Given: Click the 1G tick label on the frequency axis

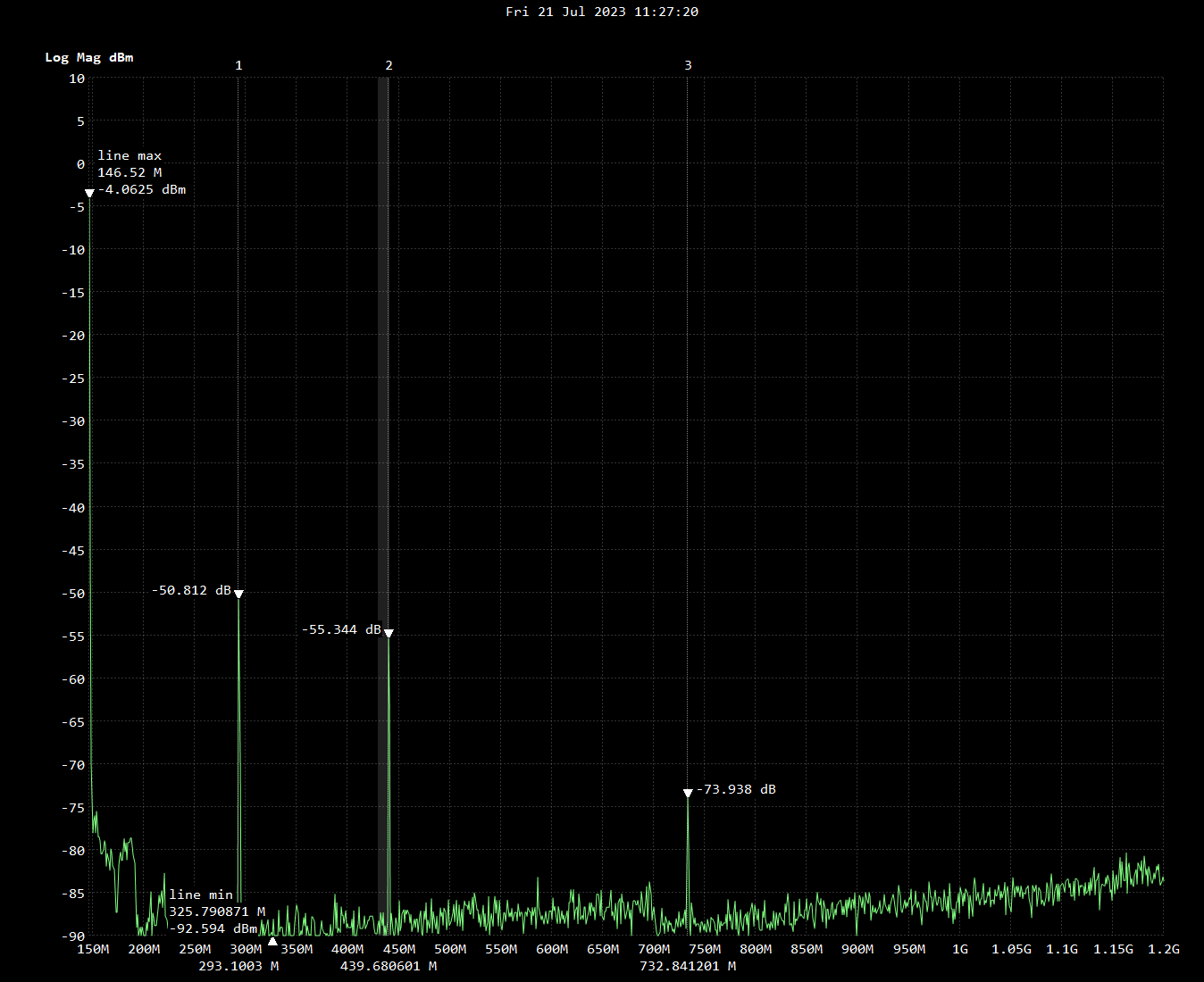Looking at the screenshot, I should tap(960, 949).
